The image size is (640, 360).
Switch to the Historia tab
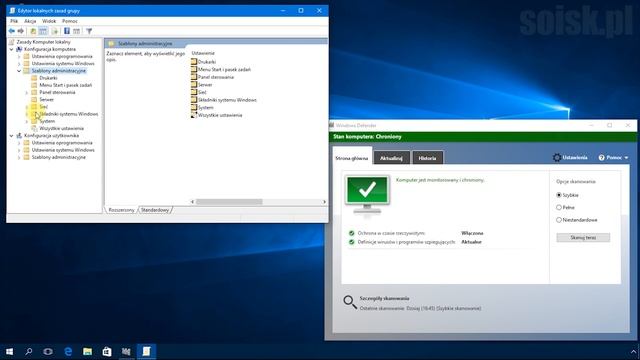click(427, 158)
